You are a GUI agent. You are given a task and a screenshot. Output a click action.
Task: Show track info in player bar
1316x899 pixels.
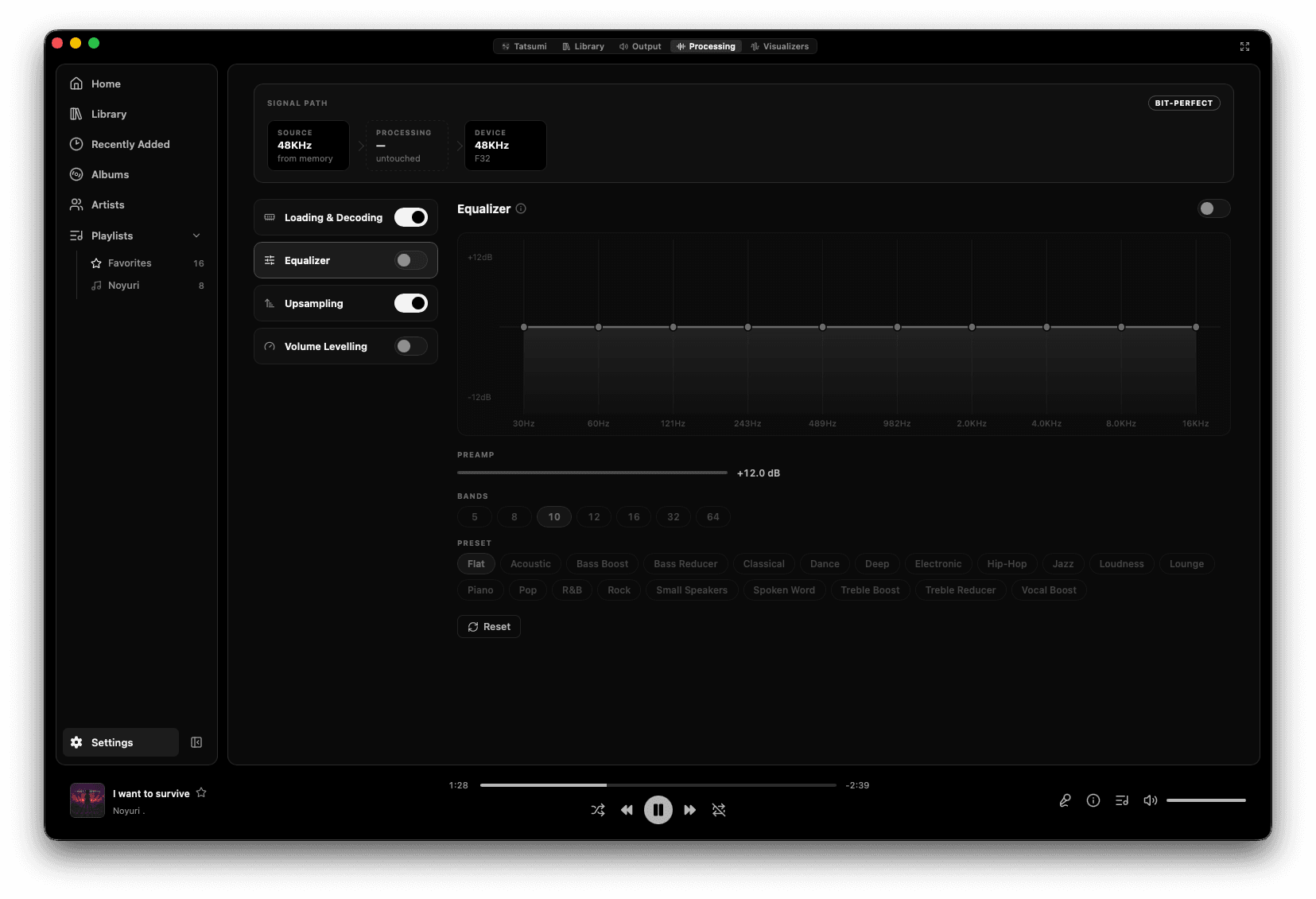tap(1093, 800)
